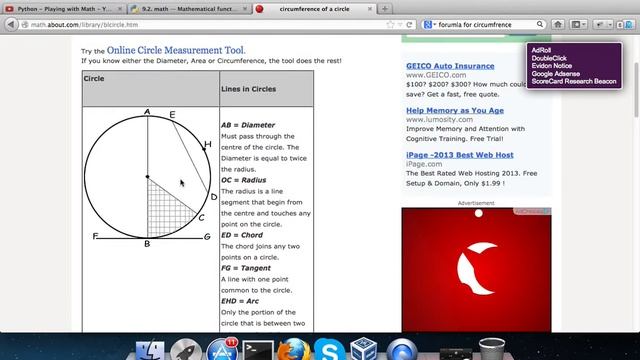The height and width of the screenshot is (360, 640).
Task: Click the 'ED = Chord' heading
Action: click(x=242, y=235)
